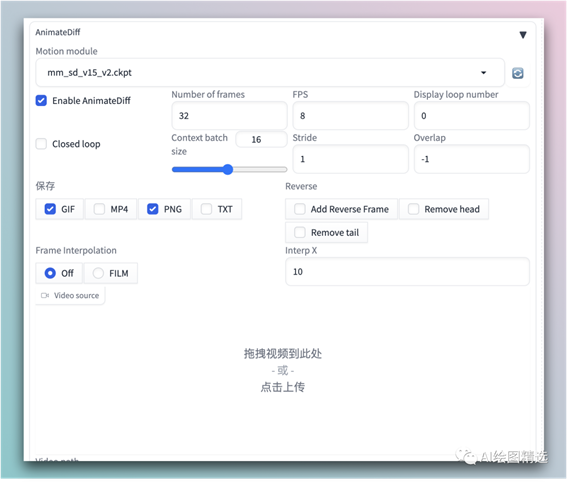Click the AnimateDiff header title
Viewport: 567px width, 482px height.
click(58, 32)
